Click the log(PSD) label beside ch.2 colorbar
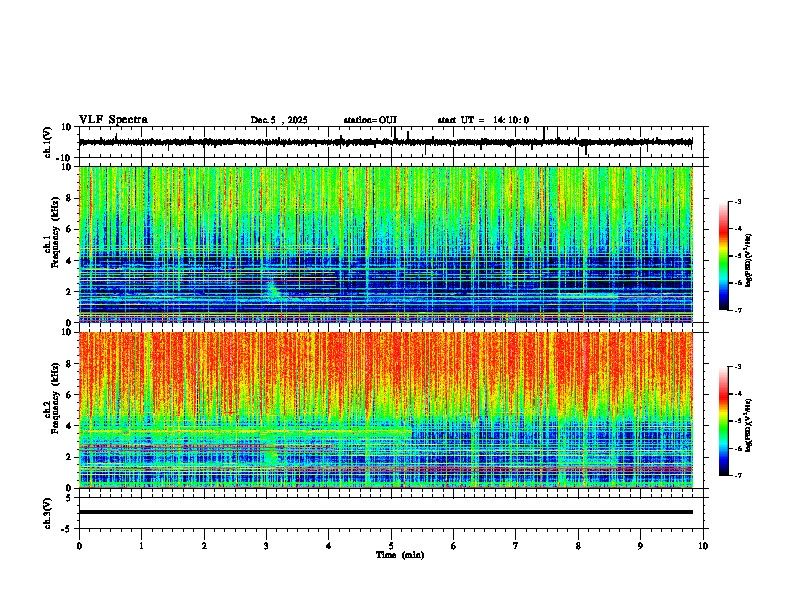 pos(748,425)
